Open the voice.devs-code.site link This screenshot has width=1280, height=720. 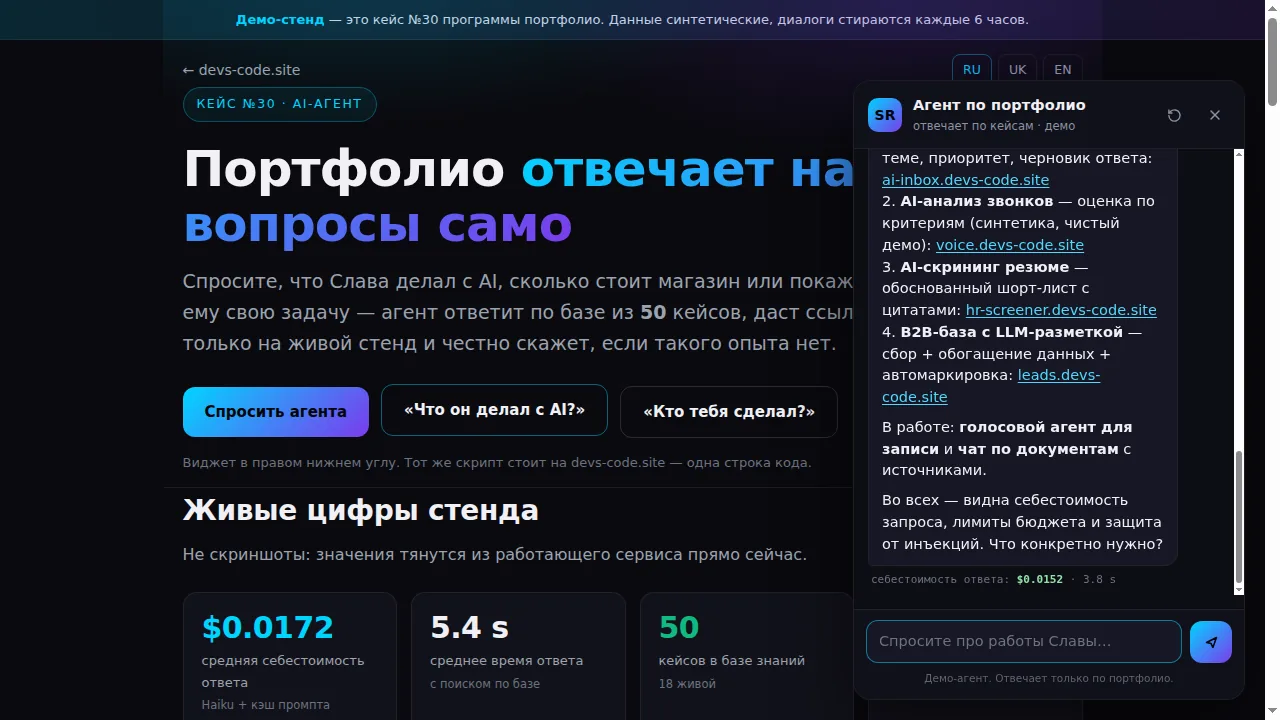tap(1010, 245)
